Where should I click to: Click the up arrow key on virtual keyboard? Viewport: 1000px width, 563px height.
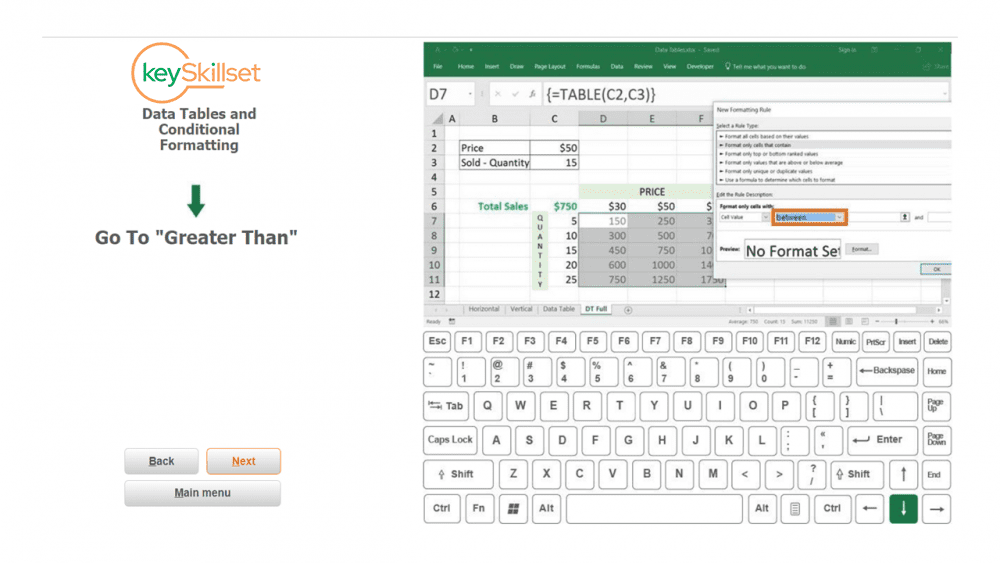(904, 474)
